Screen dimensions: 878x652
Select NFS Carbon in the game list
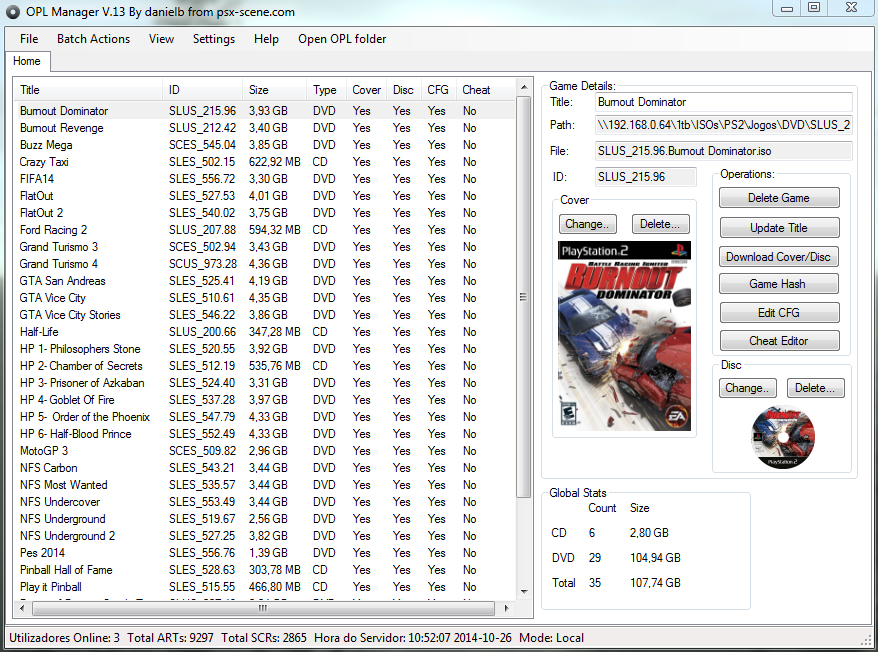coord(264,468)
